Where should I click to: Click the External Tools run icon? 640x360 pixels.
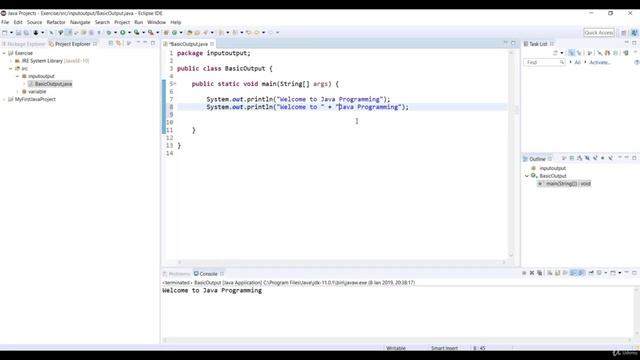(x=151, y=33)
